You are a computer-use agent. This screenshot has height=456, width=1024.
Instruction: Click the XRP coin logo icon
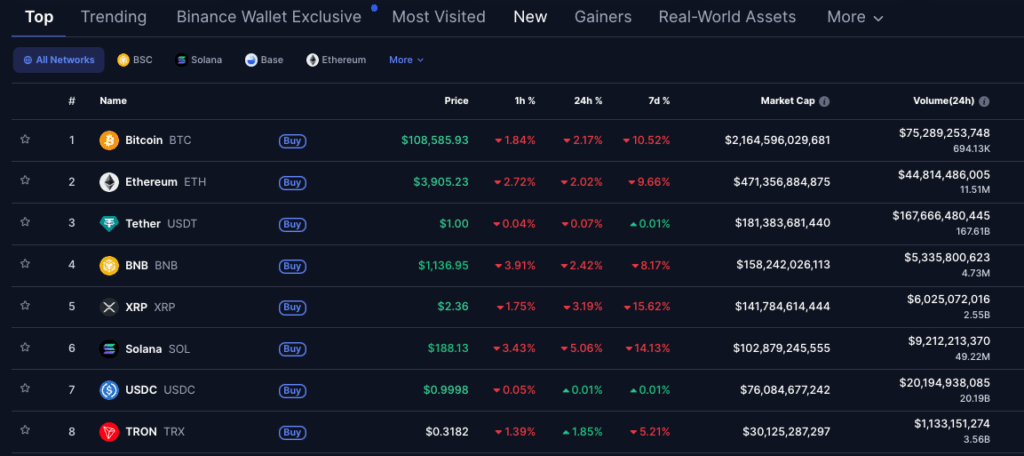click(x=109, y=307)
